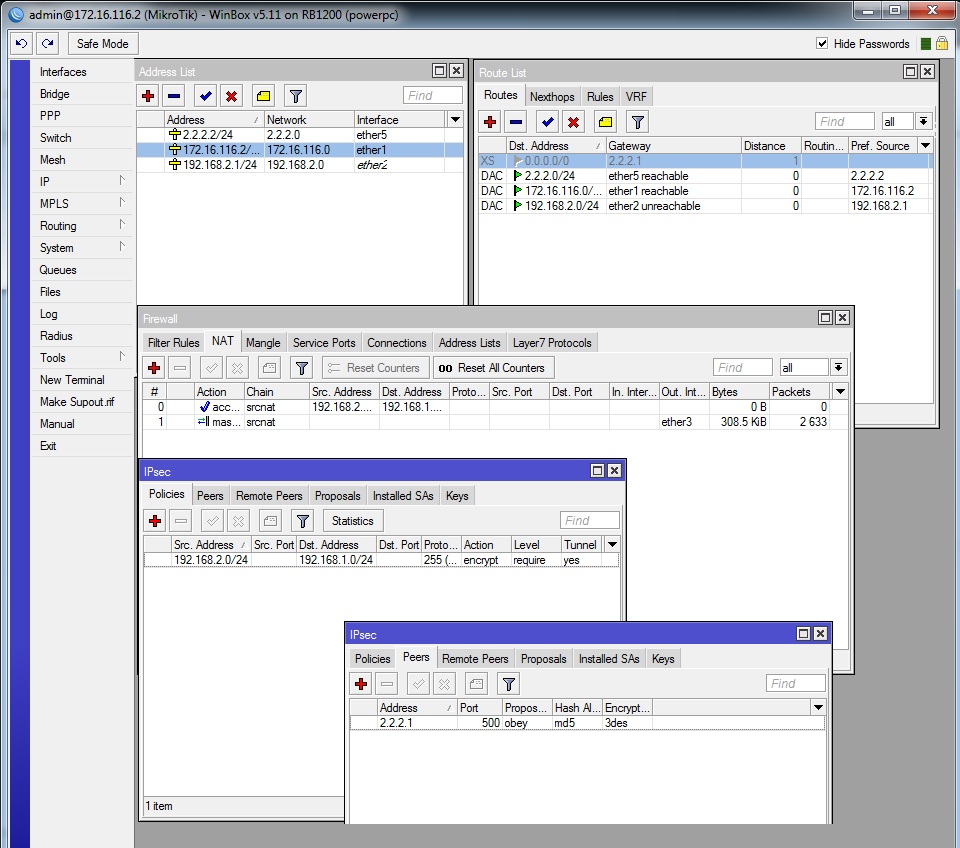Open the Address List columns dropdown arrow
The image size is (960, 848).
click(x=455, y=119)
